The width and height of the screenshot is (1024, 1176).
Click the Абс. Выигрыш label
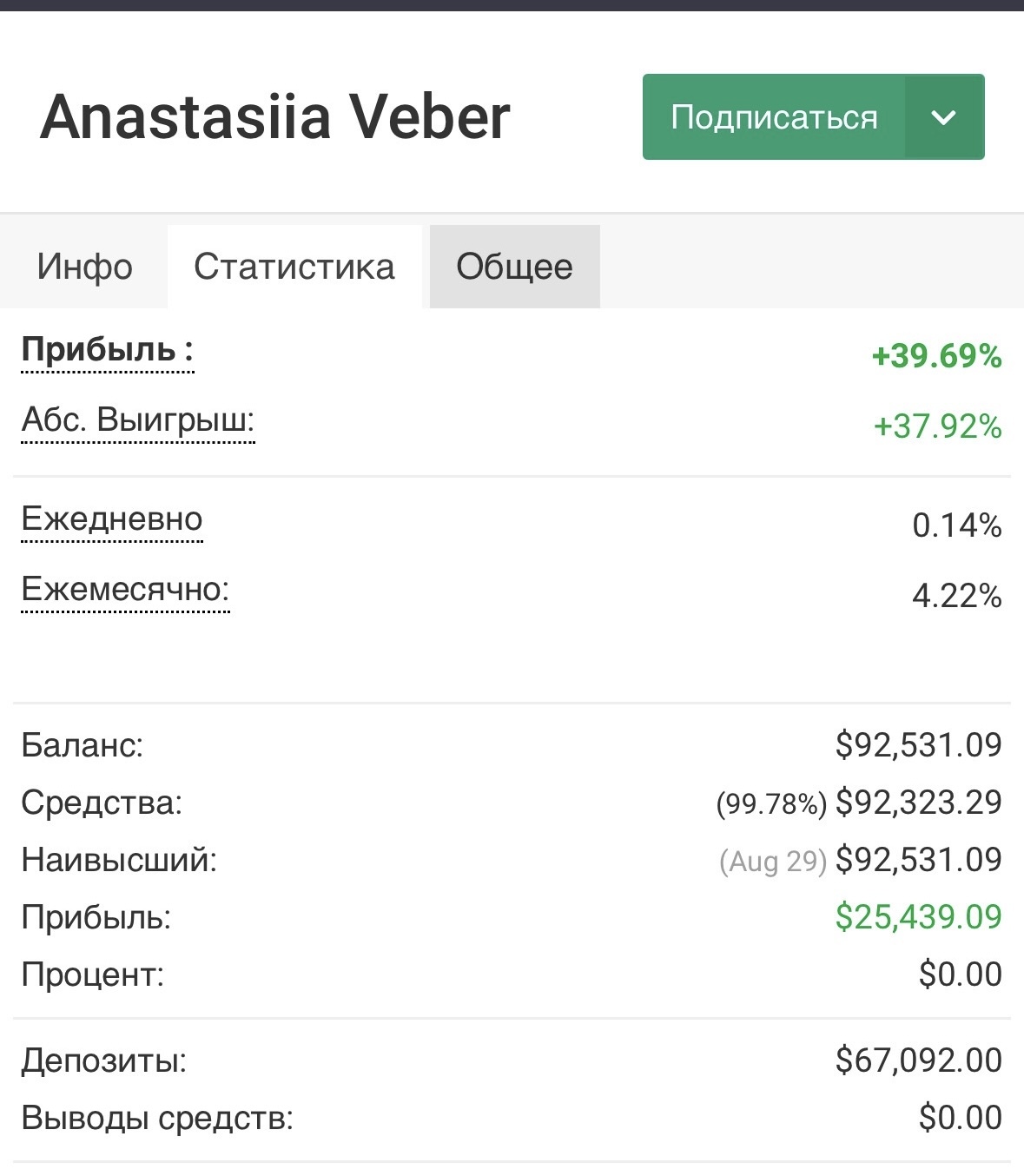[x=137, y=420]
